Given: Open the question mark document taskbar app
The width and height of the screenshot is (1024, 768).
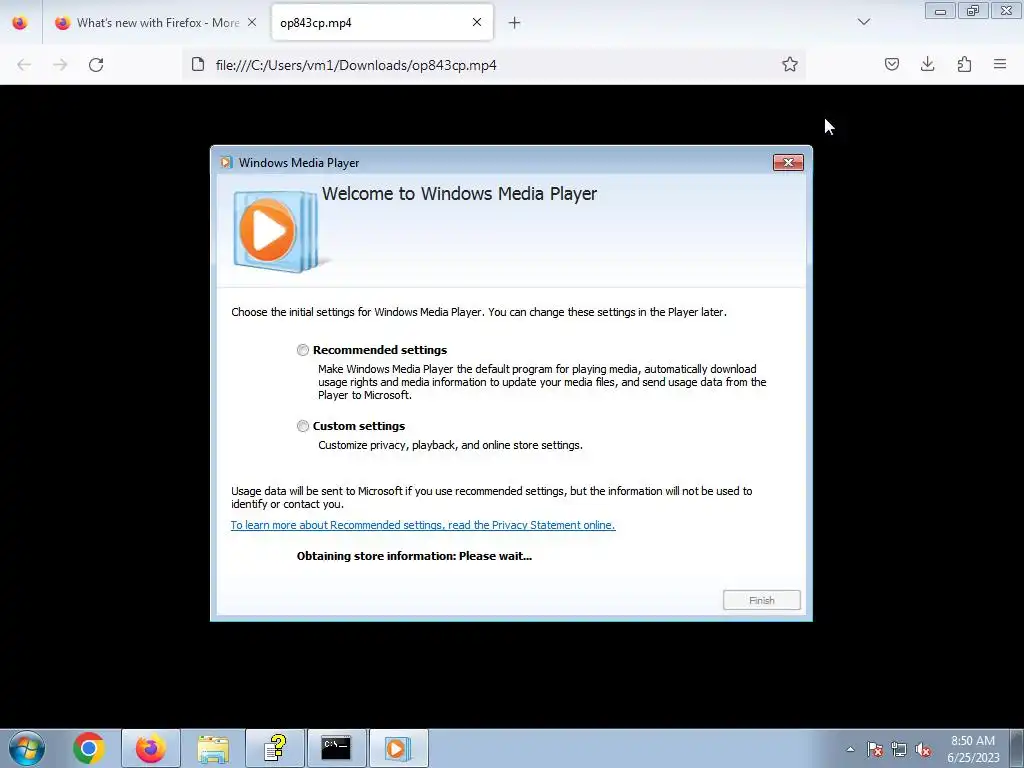Looking at the screenshot, I should (275, 748).
